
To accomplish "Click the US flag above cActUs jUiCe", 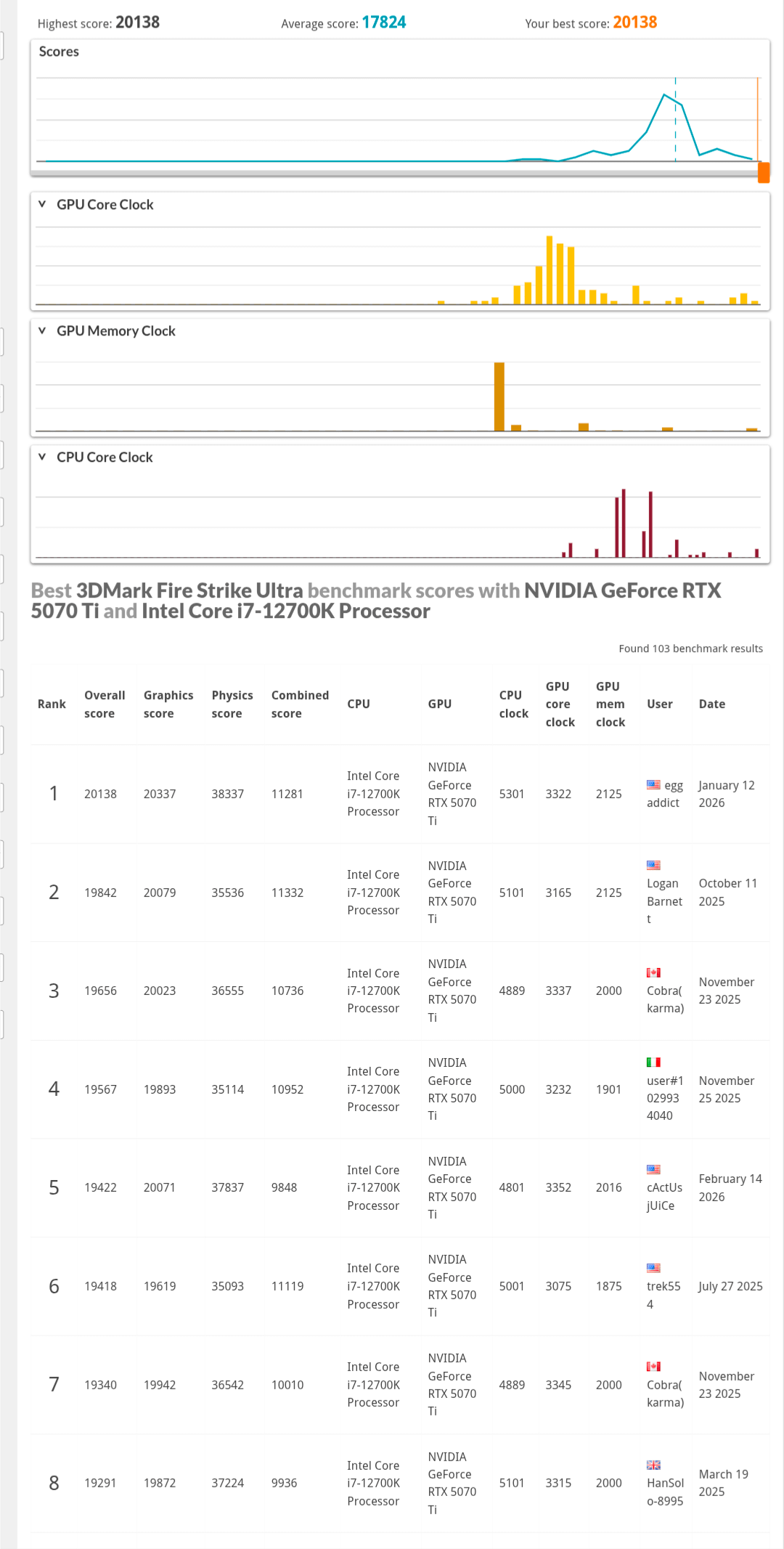I will point(653,1169).
